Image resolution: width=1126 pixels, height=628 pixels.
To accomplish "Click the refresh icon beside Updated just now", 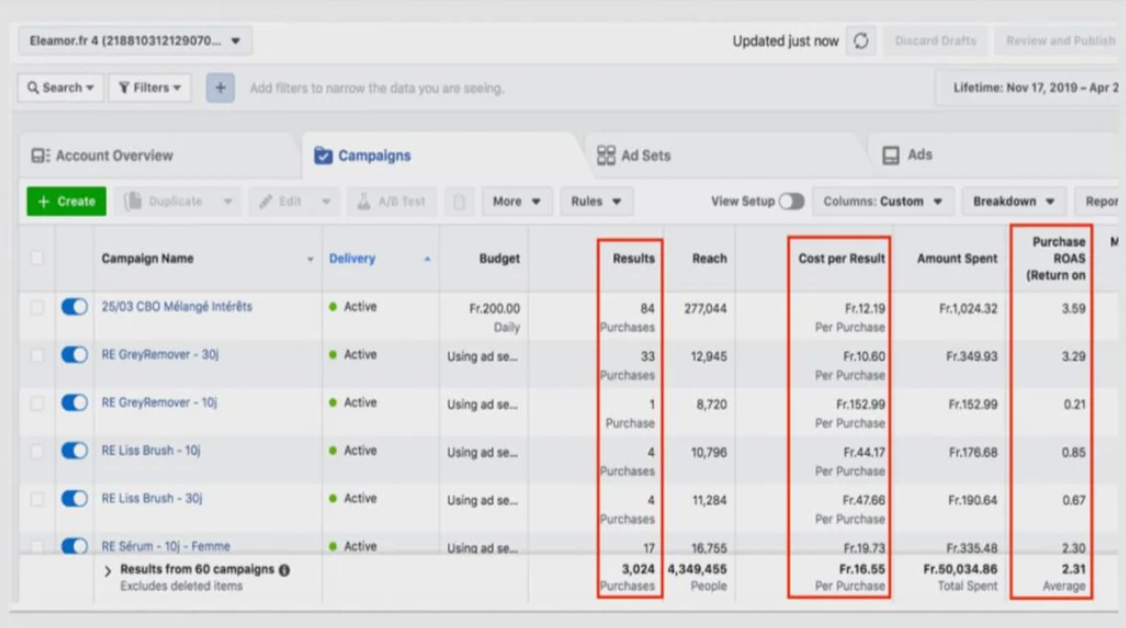I will pyautogui.click(x=860, y=41).
